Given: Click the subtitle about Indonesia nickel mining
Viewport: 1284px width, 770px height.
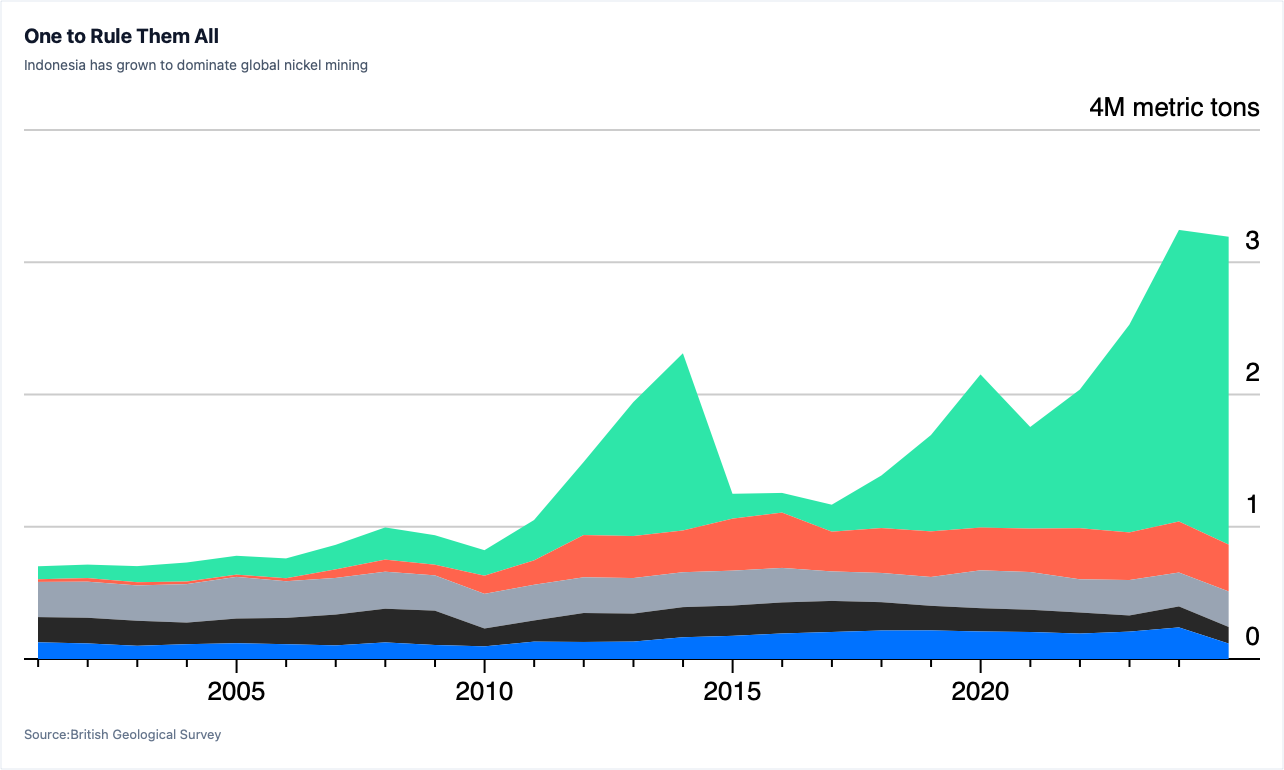Looking at the screenshot, I should coord(196,65).
